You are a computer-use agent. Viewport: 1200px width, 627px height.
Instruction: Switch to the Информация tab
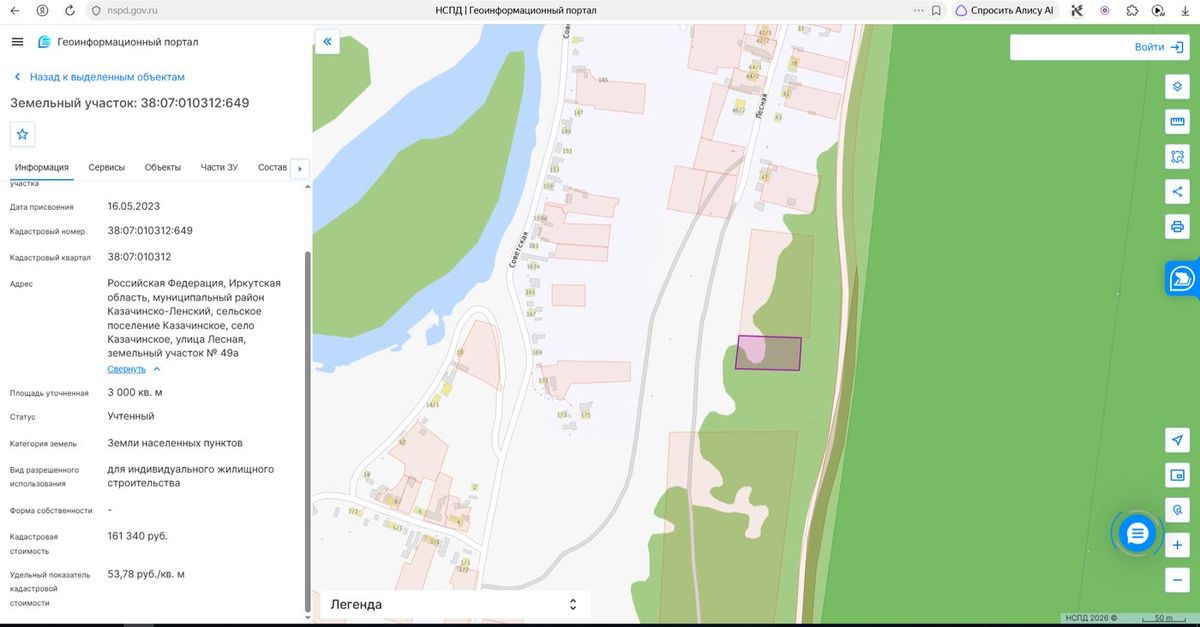41,167
